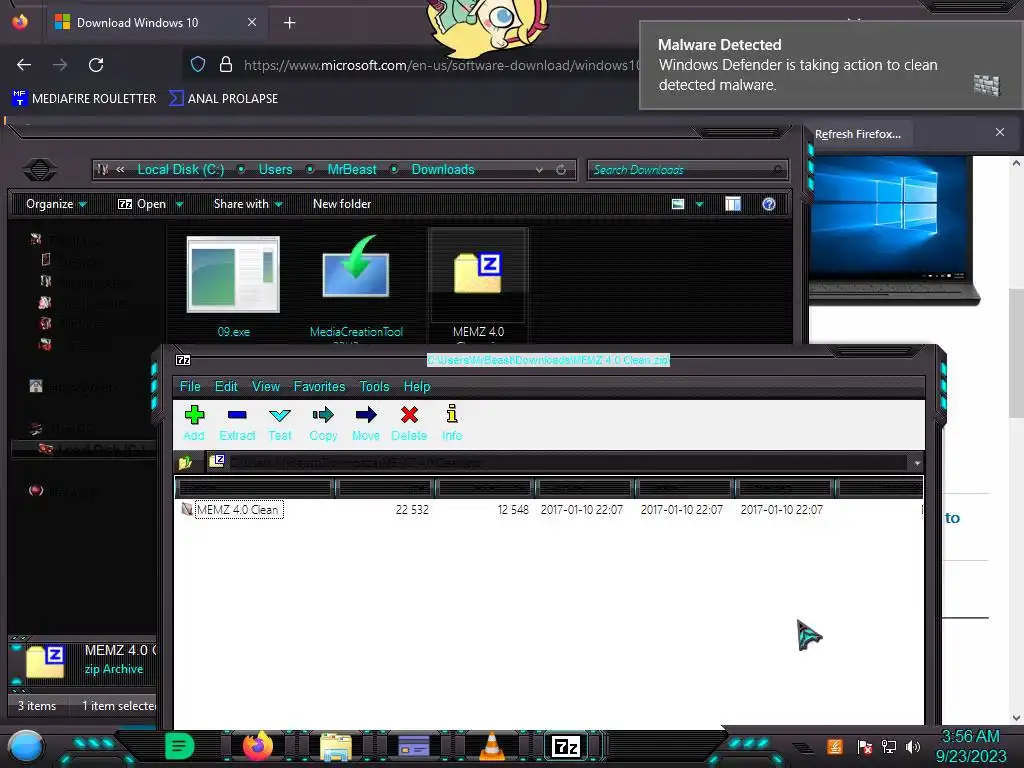Click the Explorer back navigation orb
The width and height of the screenshot is (1024, 768).
point(39,170)
